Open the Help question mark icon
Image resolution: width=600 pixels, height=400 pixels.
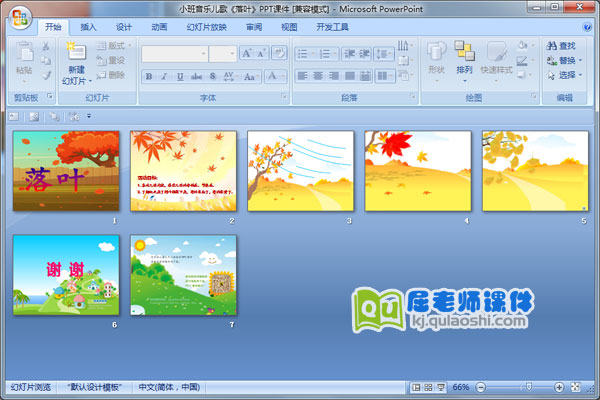[587, 27]
